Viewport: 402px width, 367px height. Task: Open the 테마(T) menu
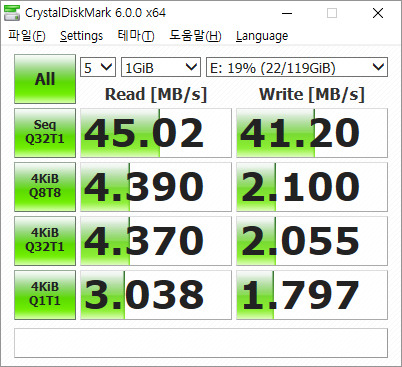pos(136,35)
